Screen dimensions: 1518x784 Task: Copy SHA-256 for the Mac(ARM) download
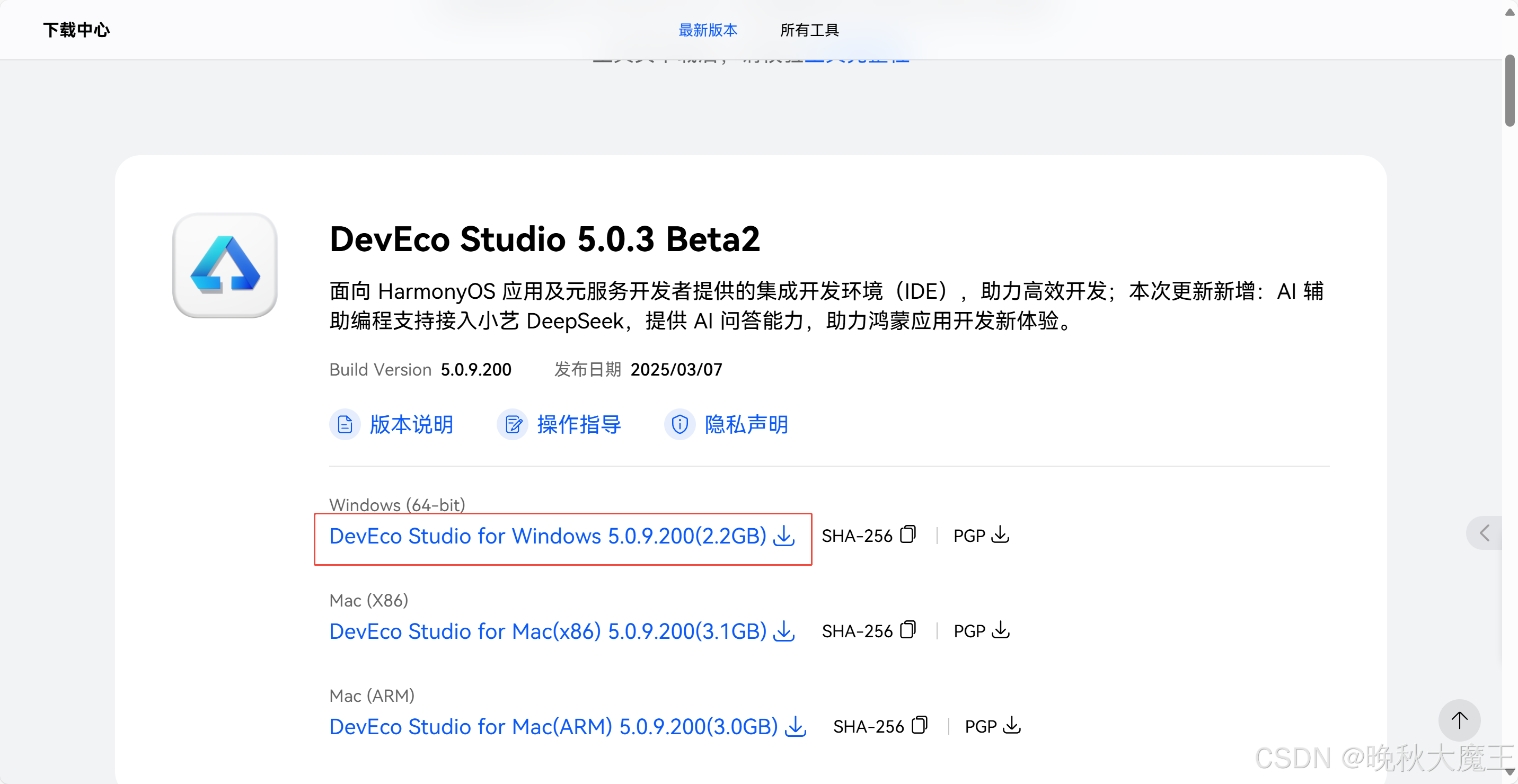[919, 725]
